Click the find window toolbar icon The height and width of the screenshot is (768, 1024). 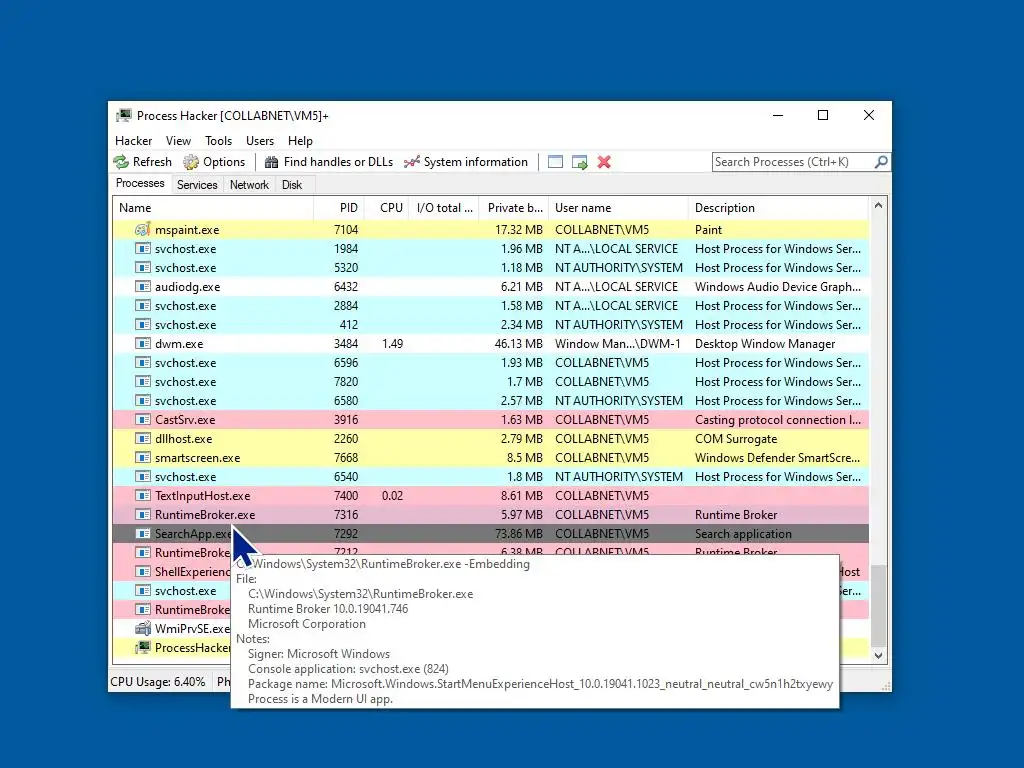tap(555, 162)
